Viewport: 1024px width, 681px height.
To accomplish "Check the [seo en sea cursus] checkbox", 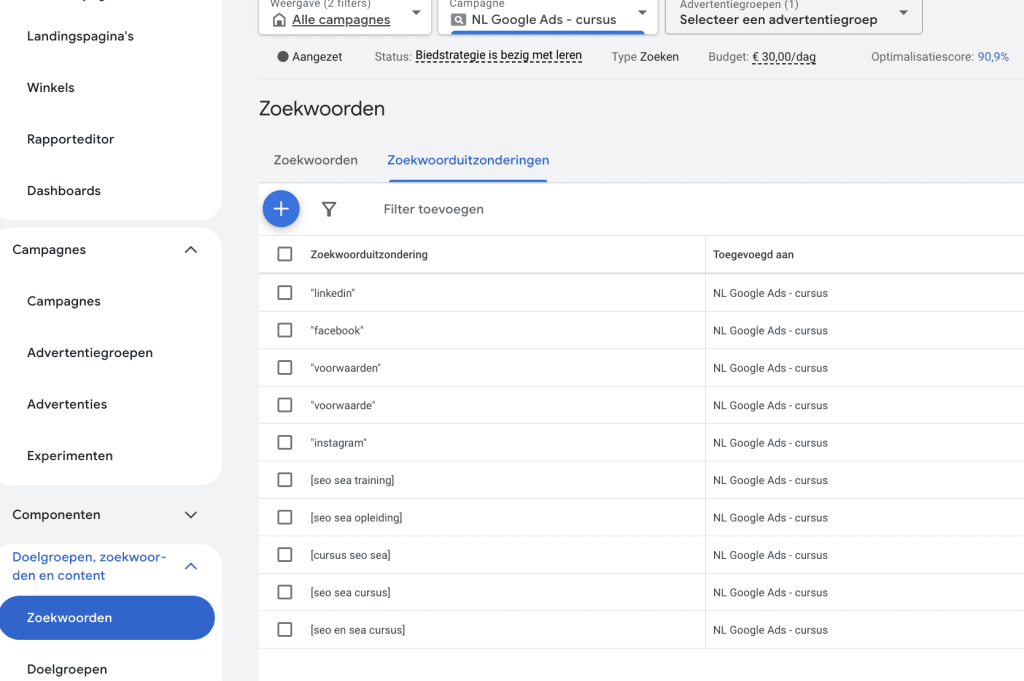I will click(285, 629).
